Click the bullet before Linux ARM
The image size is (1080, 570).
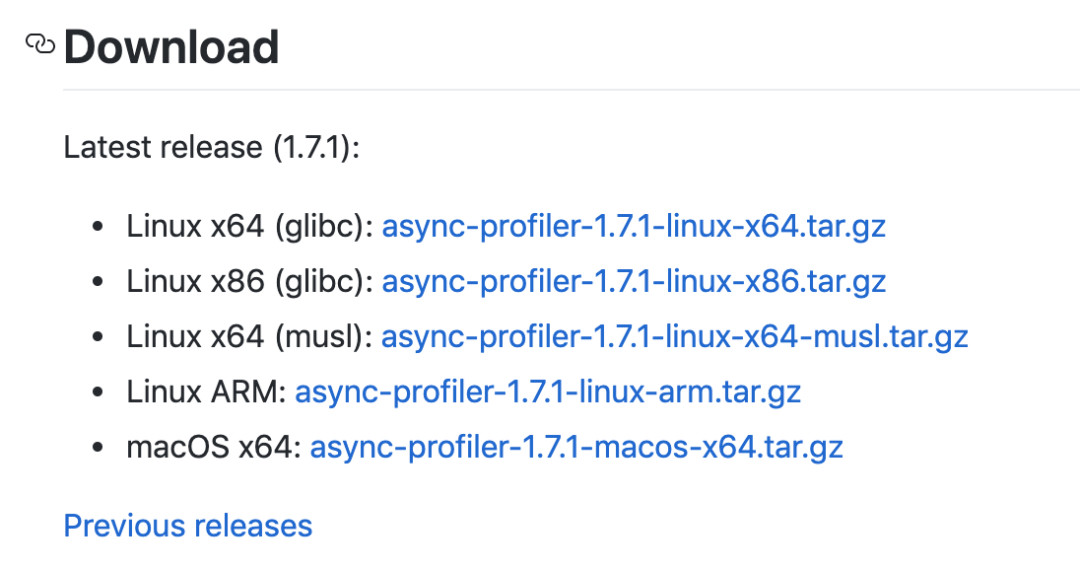point(98,392)
